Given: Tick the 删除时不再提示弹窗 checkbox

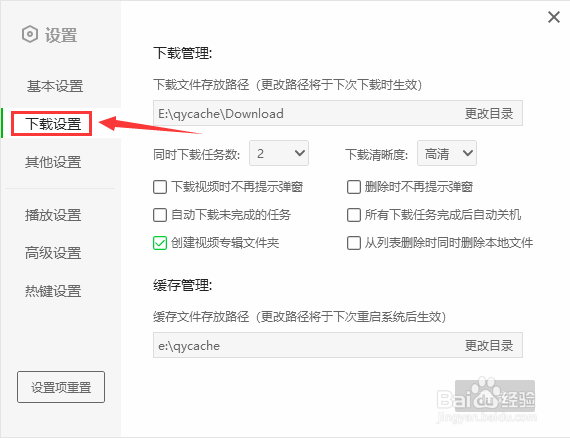Looking at the screenshot, I should pos(354,187).
